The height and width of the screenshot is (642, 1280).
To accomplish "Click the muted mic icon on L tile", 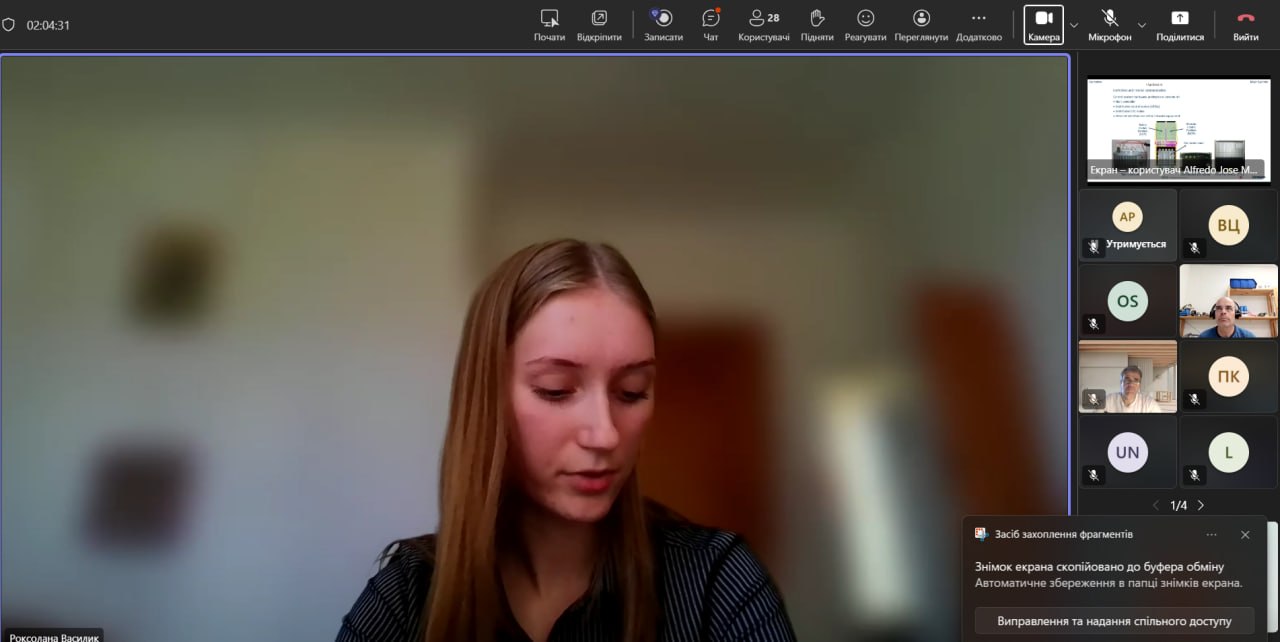I will pos(1194,475).
